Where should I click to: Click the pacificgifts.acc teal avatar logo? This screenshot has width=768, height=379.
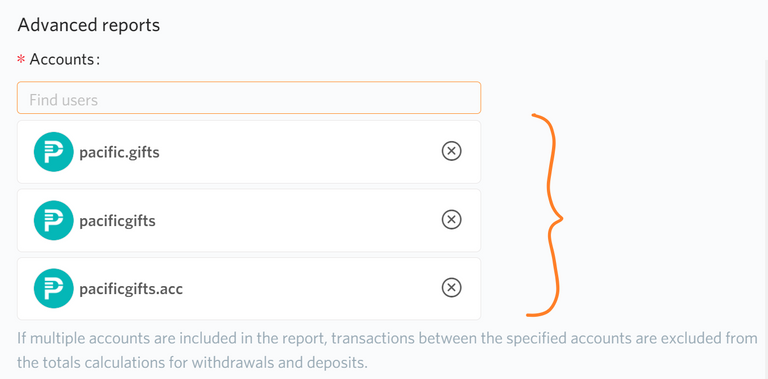tap(53, 288)
